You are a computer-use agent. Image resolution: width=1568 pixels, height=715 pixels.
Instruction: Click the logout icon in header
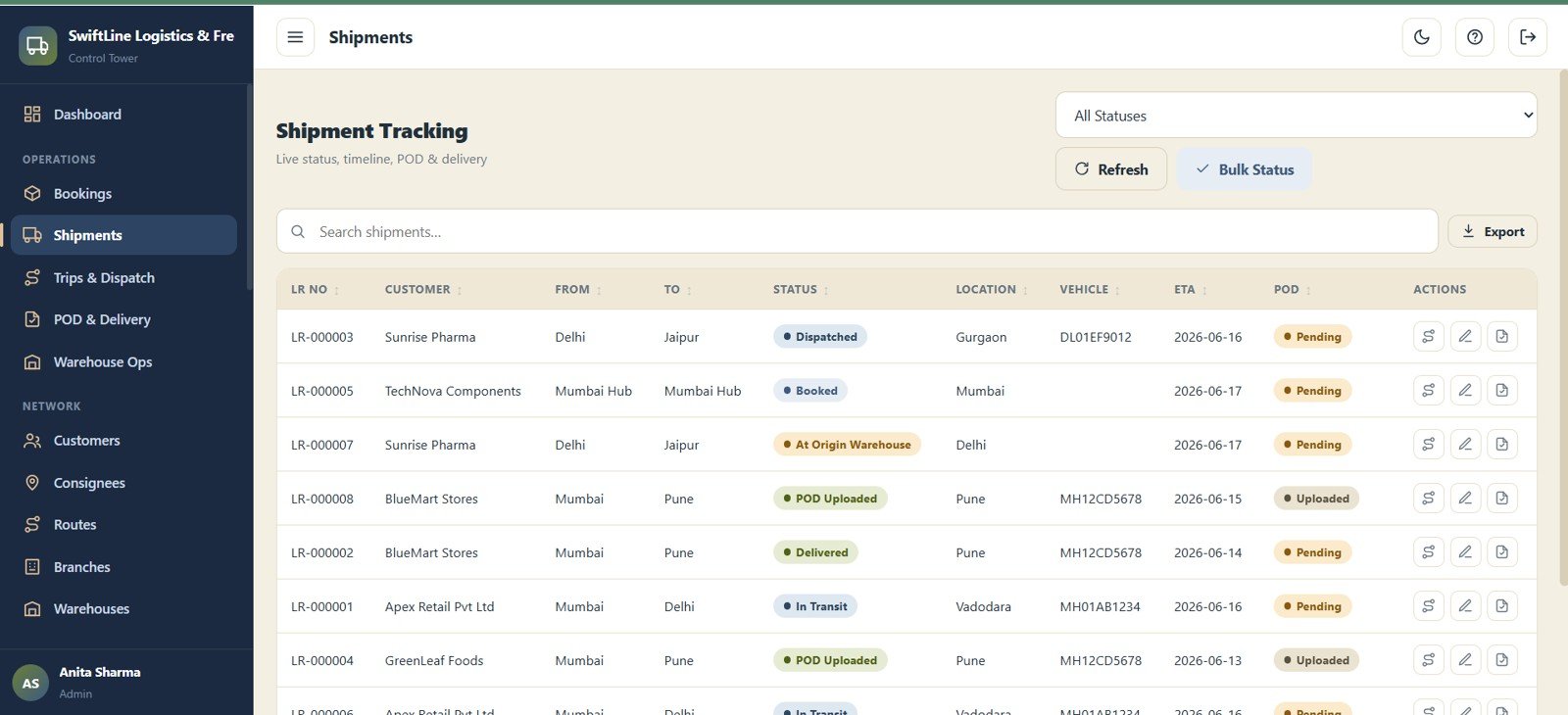tap(1528, 37)
